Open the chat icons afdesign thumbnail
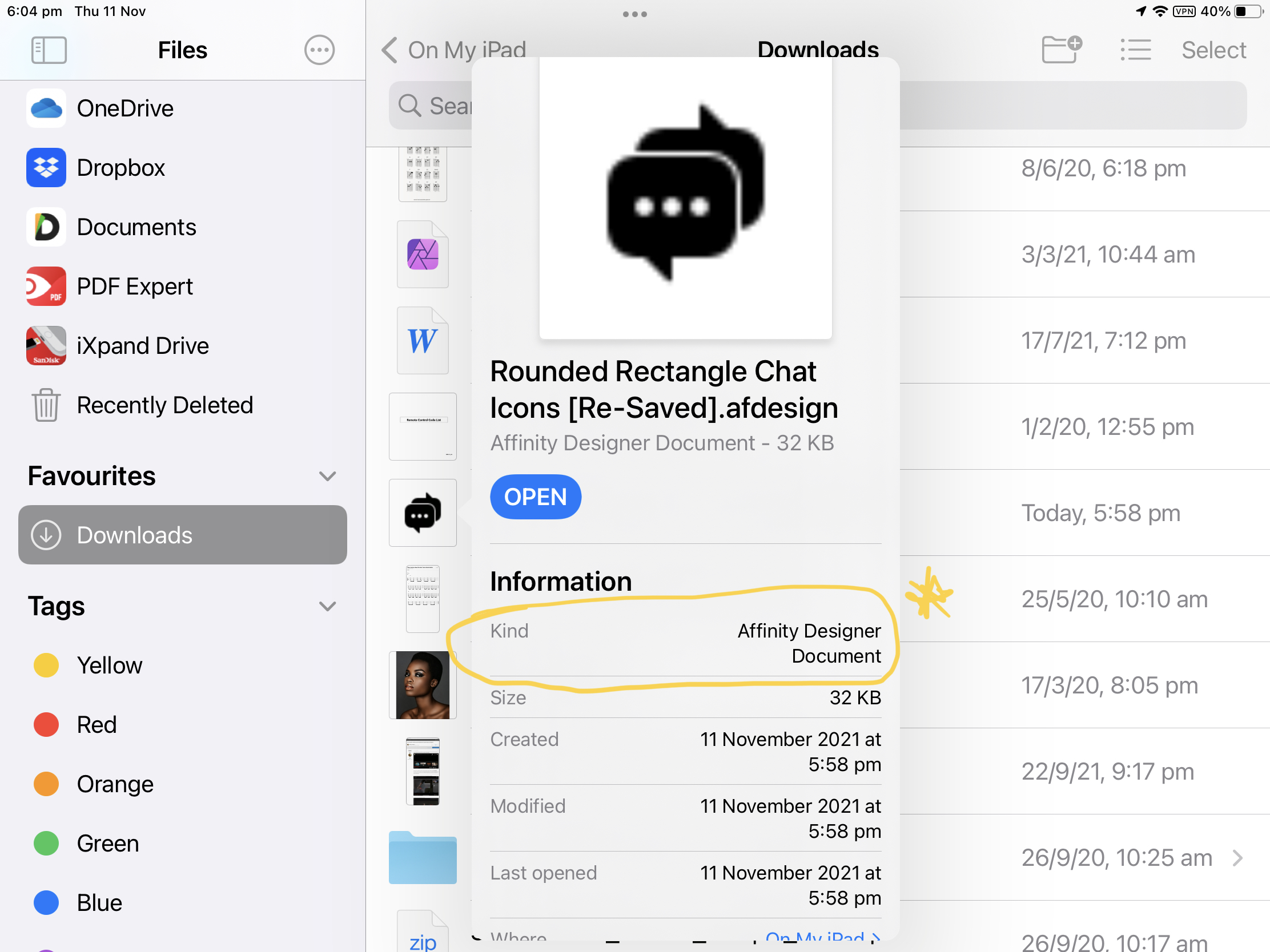Viewport: 1270px width, 952px height. click(423, 513)
